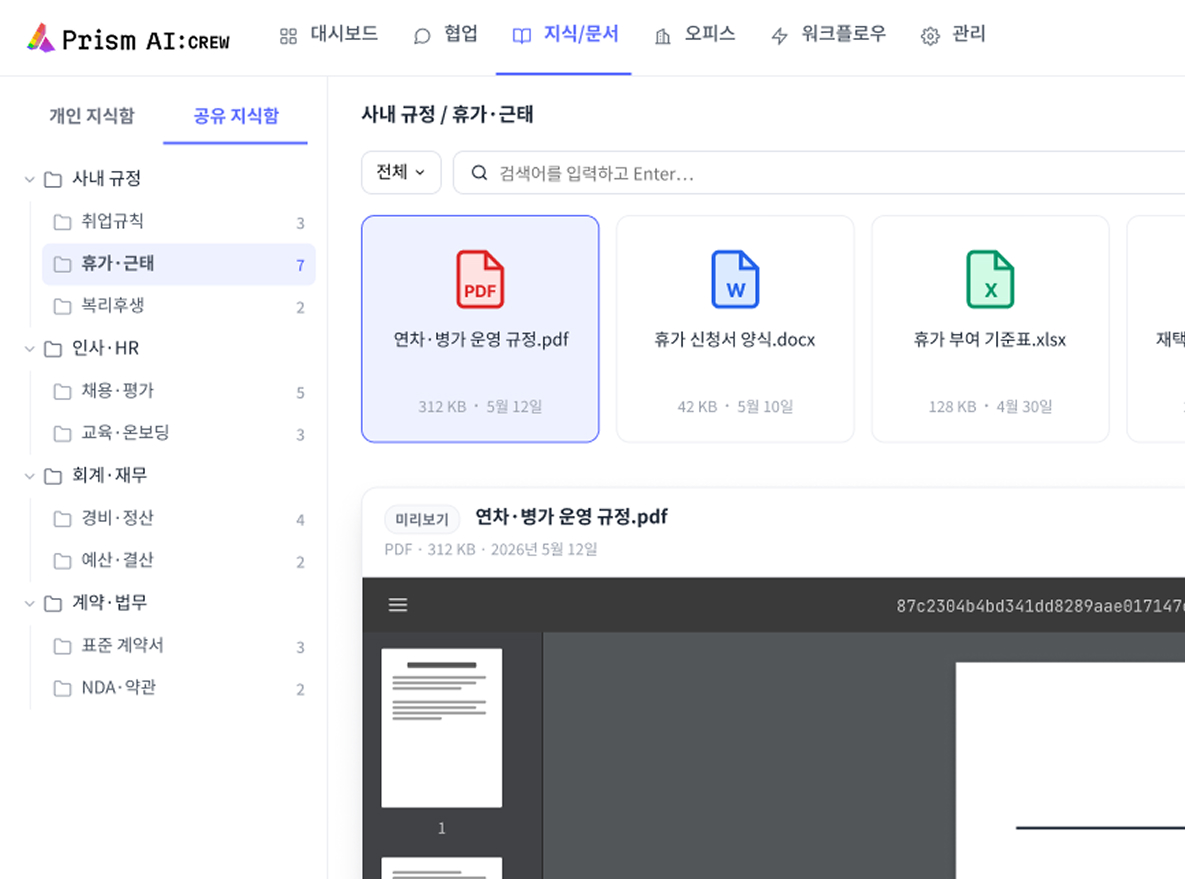This screenshot has width=1185, height=879.
Task: Click the 오피스 building icon
Action: [x=663, y=36]
